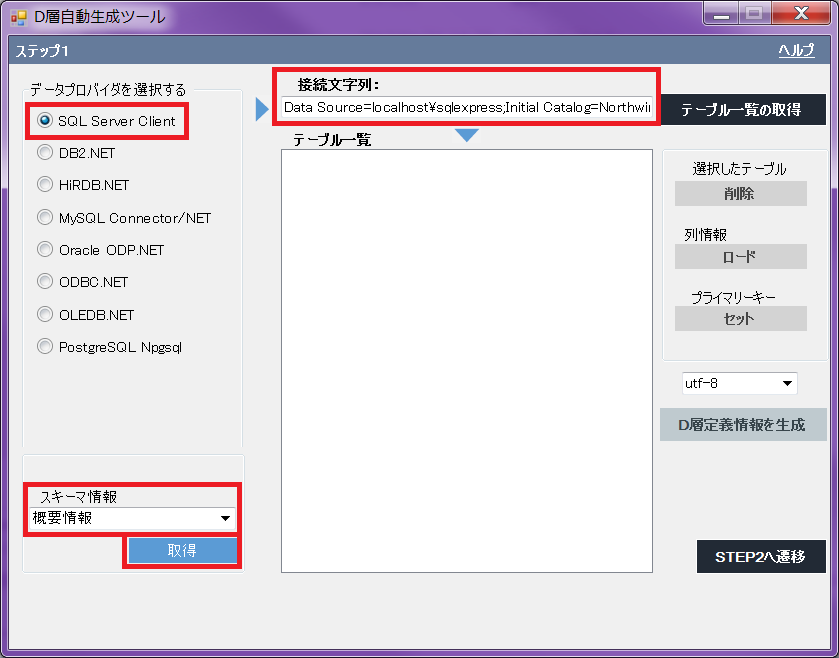Open the ヘルプ link

point(796,51)
